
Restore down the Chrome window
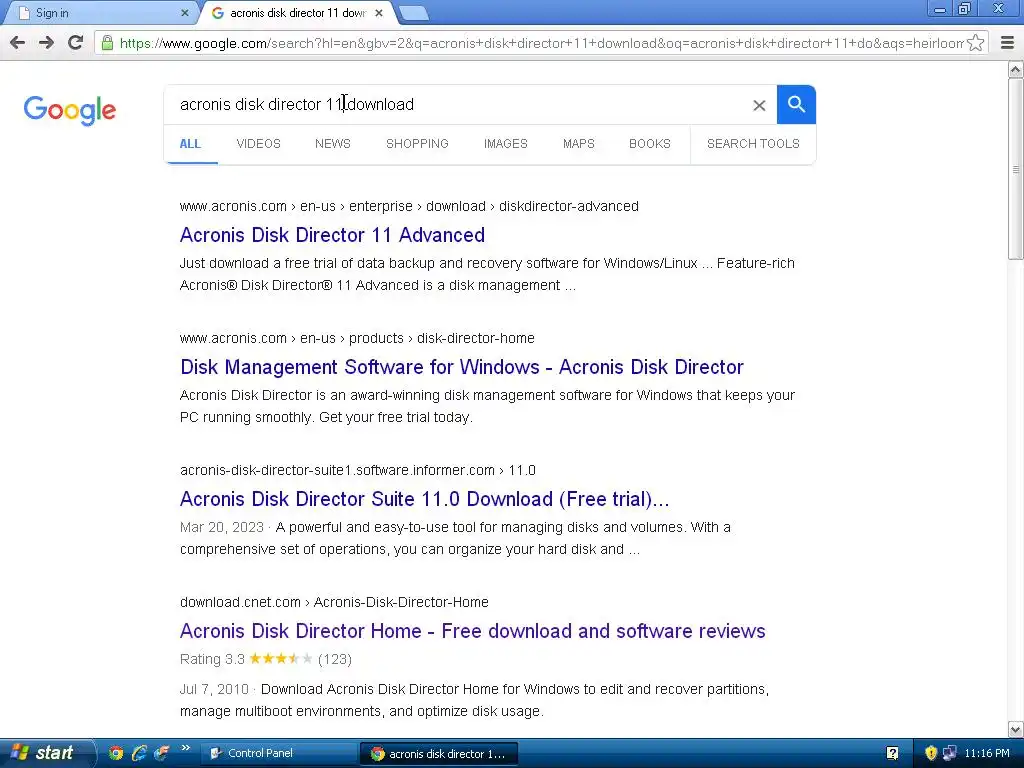click(x=964, y=9)
